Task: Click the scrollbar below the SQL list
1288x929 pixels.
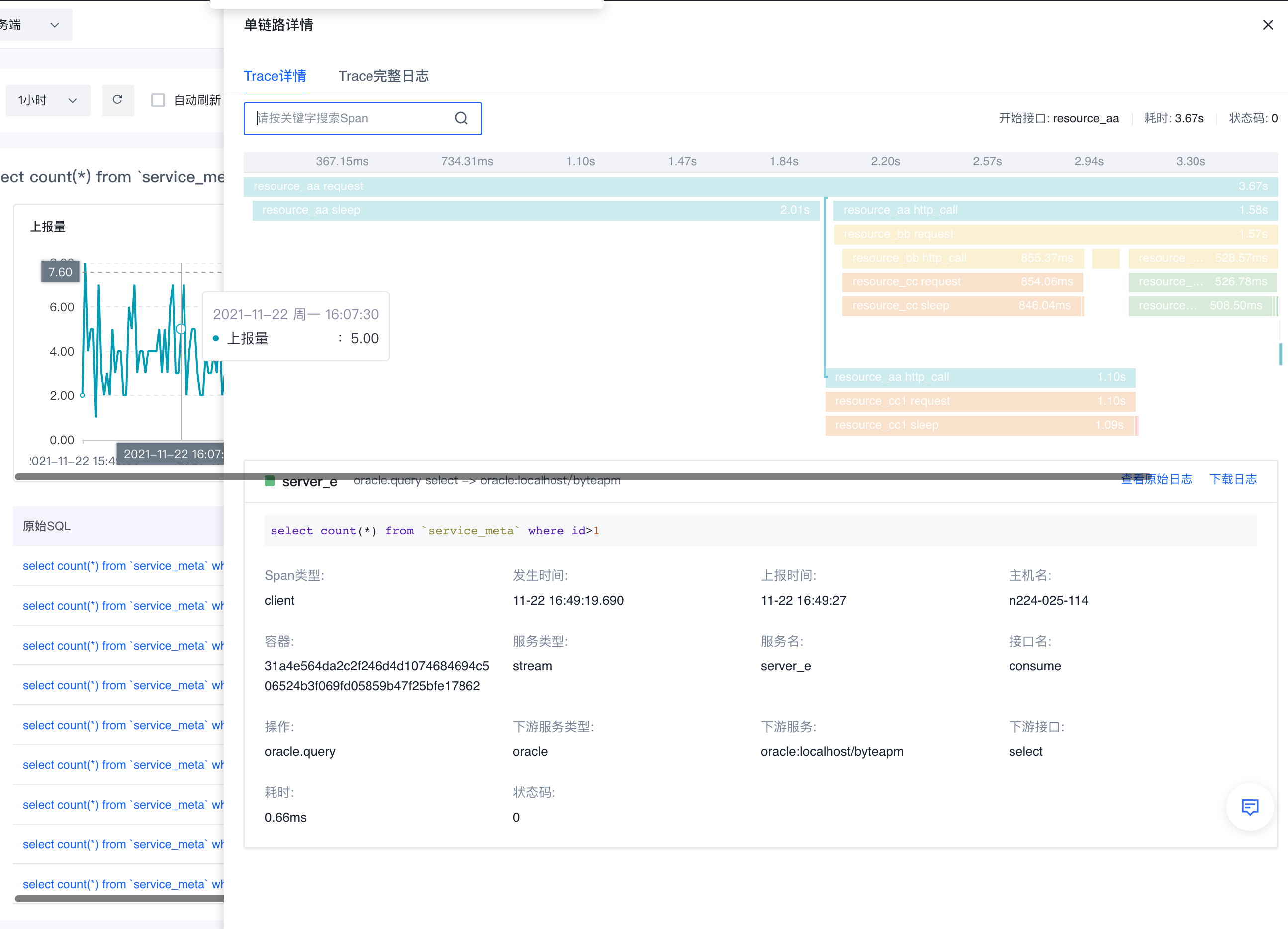Action: (x=119, y=898)
